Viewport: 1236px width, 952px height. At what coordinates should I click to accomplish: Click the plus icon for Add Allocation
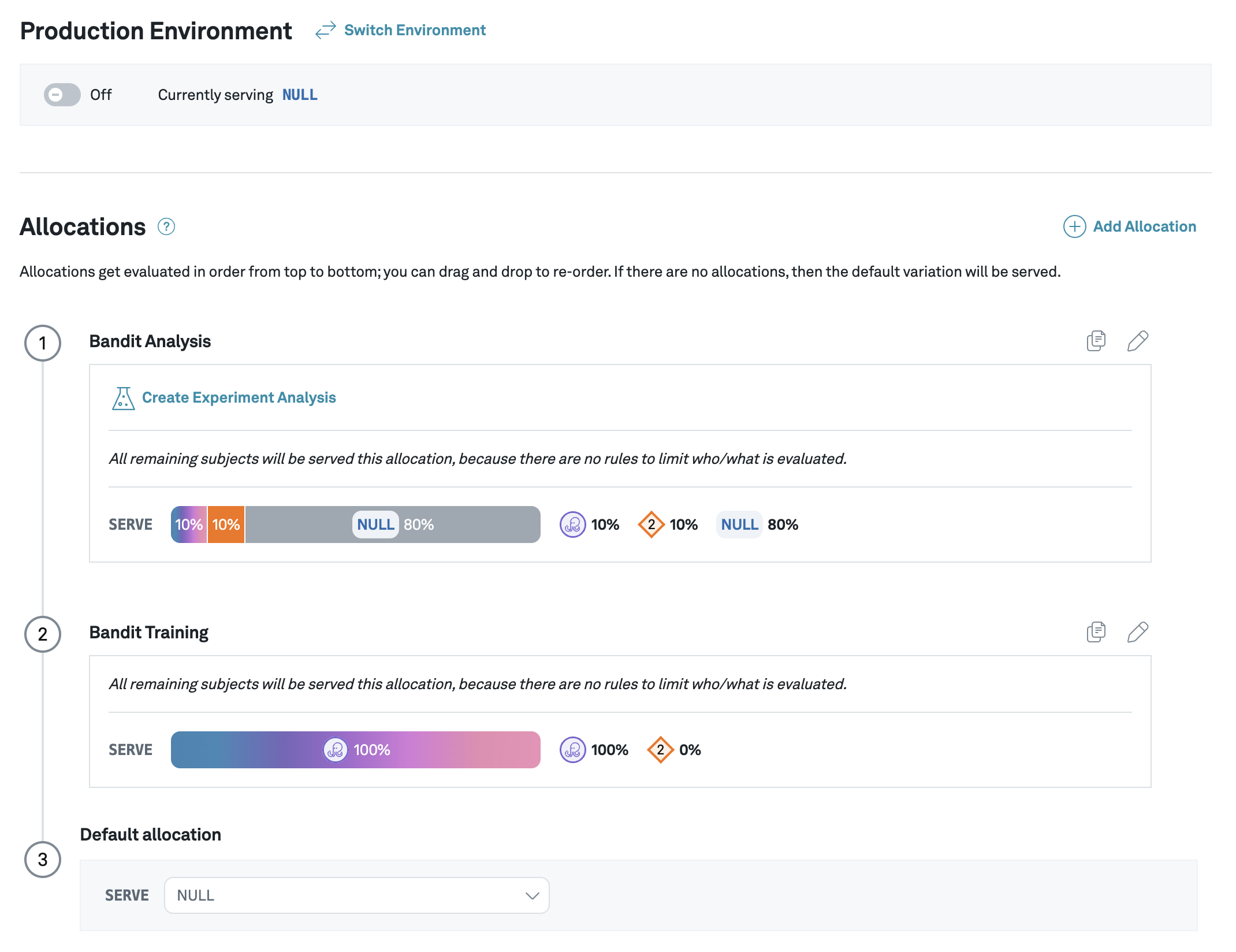click(x=1074, y=226)
